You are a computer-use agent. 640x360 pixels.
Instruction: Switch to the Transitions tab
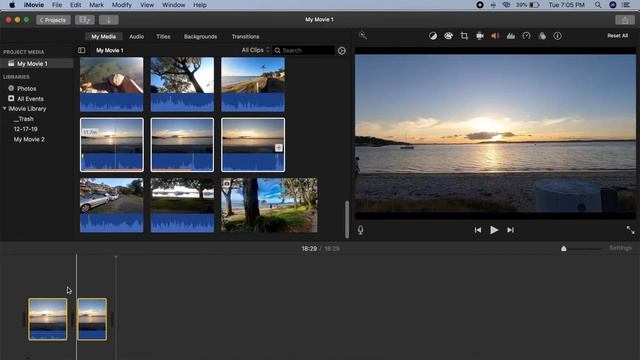[x=245, y=36]
